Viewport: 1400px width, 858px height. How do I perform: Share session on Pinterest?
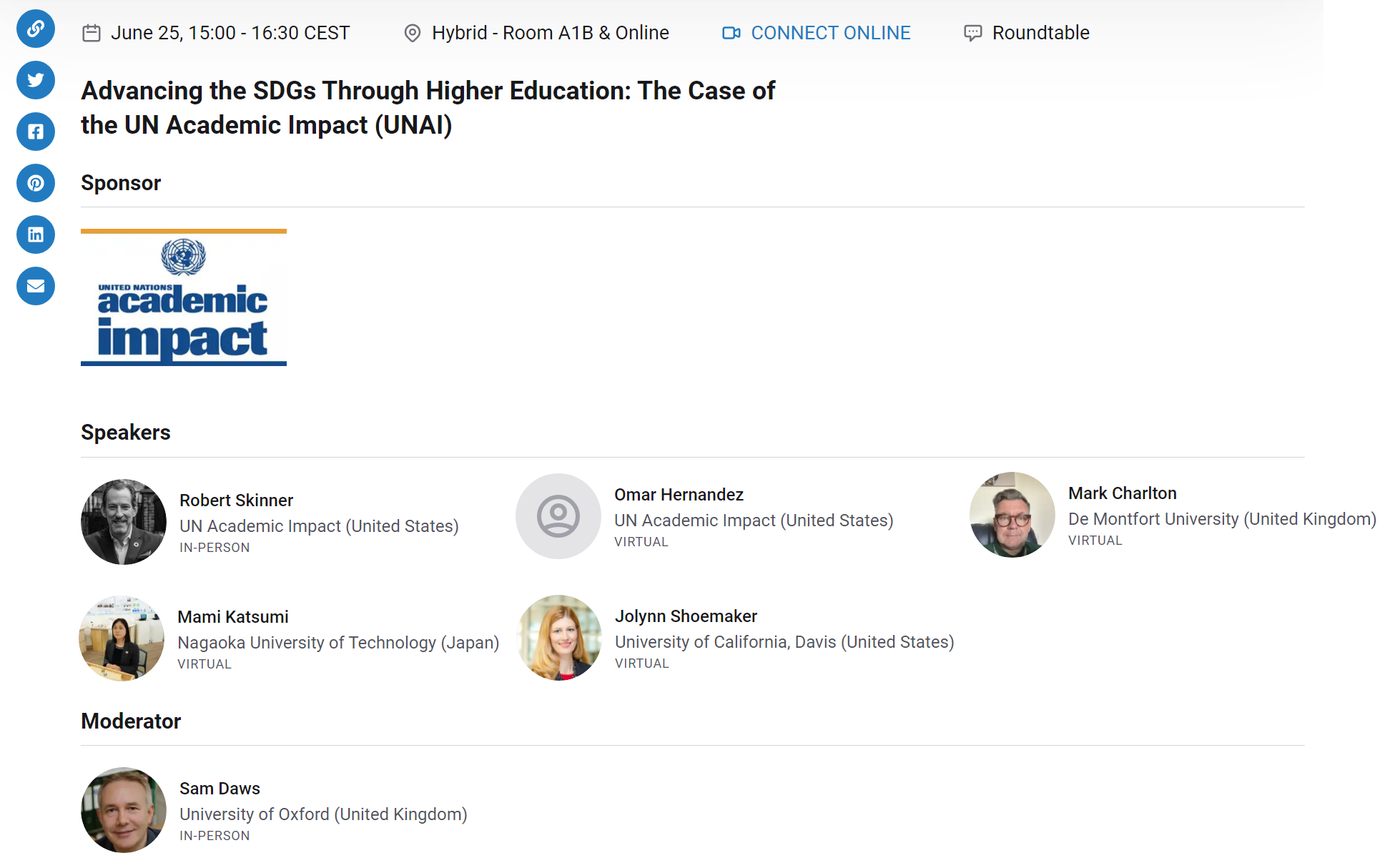(36, 183)
